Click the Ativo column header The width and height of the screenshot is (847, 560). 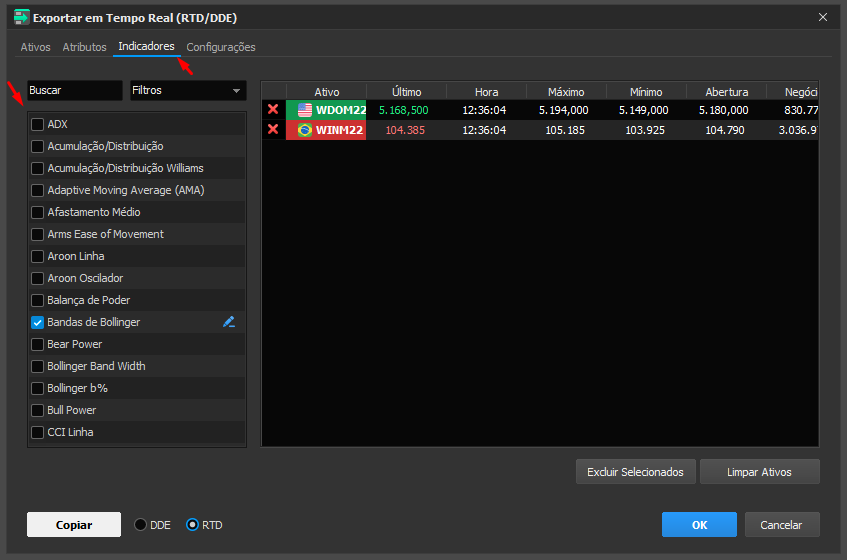(326, 92)
